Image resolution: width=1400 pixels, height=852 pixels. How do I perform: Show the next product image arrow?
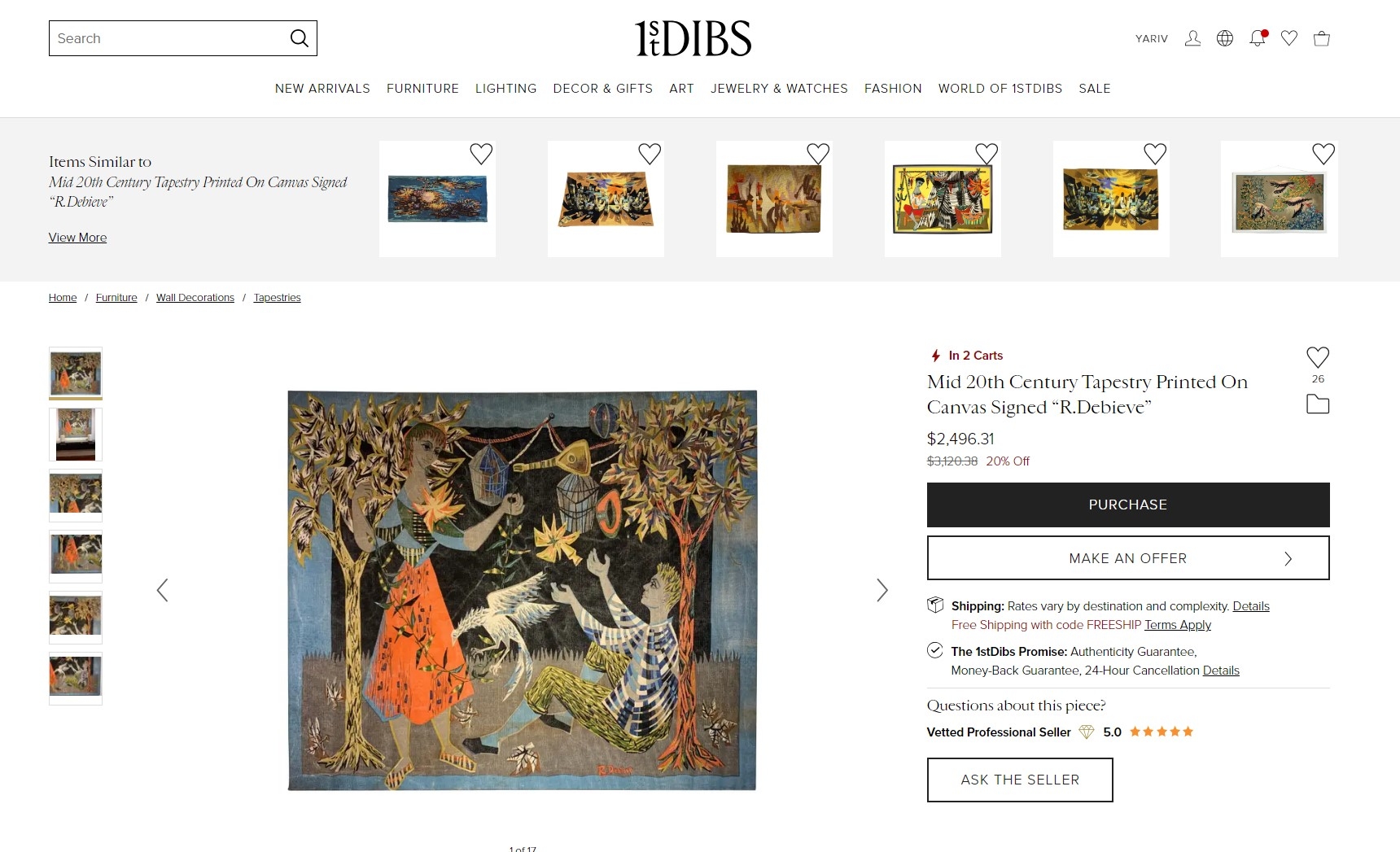(x=882, y=590)
